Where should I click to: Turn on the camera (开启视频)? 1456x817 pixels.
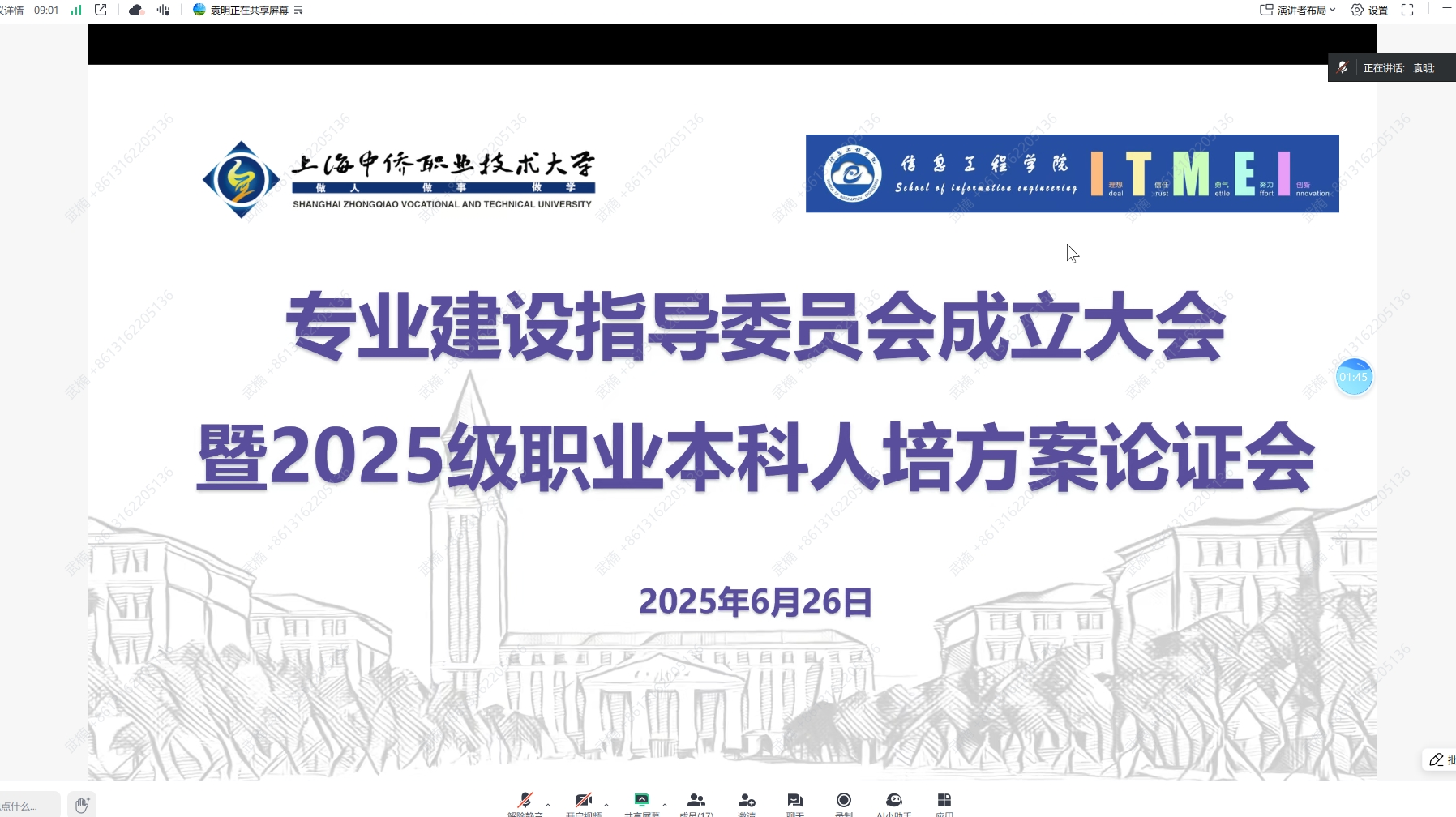click(583, 802)
